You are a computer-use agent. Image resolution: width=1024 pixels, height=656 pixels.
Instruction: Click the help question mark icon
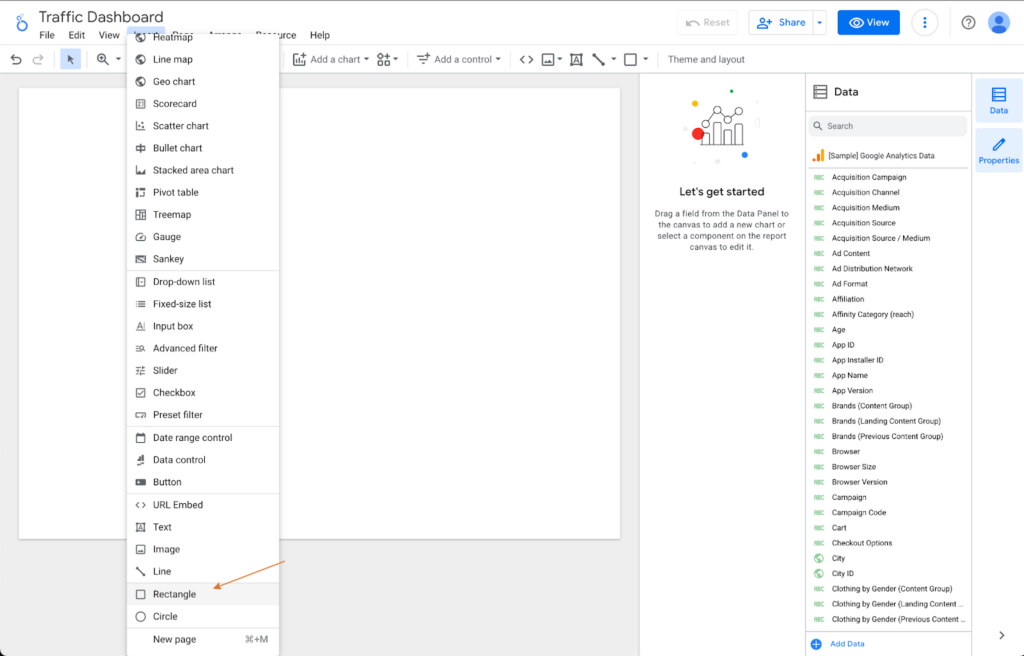pos(968,22)
